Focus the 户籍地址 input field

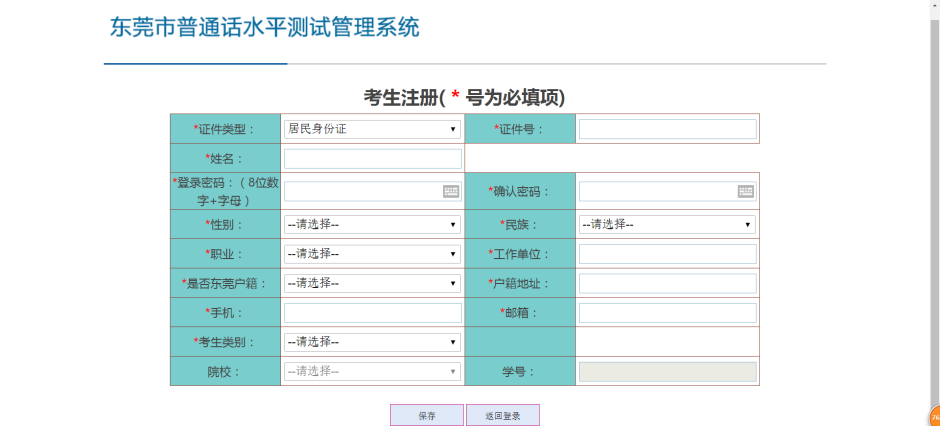668,283
